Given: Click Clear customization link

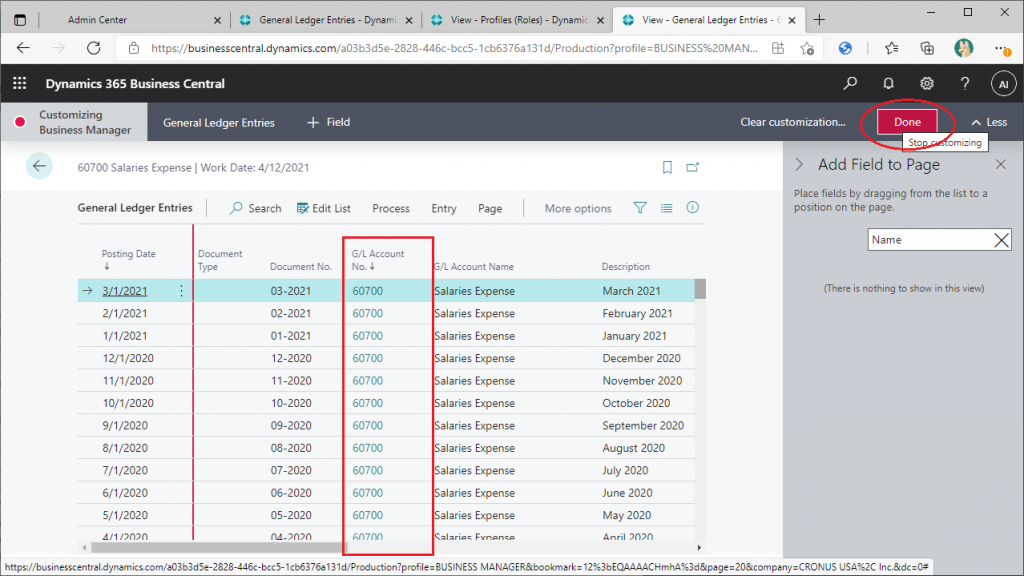Looking at the screenshot, I should (x=792, y=122).
